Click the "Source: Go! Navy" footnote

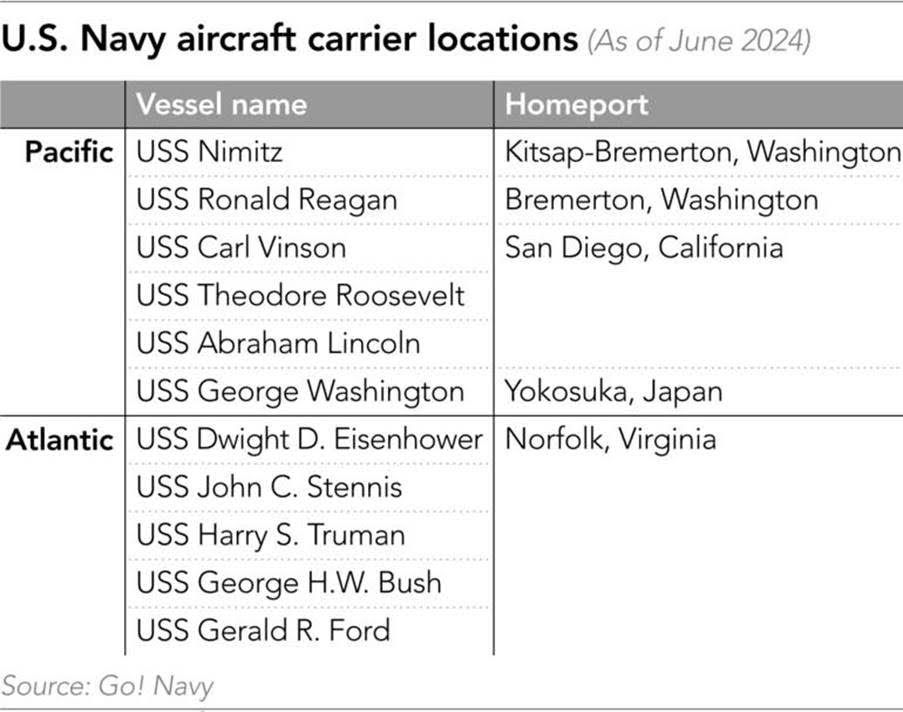coord(107,686)
